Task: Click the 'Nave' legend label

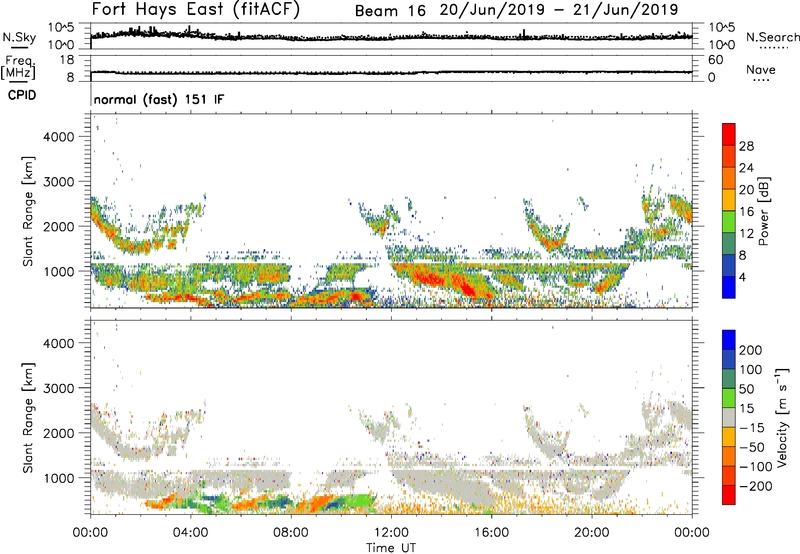Action: 760,69
